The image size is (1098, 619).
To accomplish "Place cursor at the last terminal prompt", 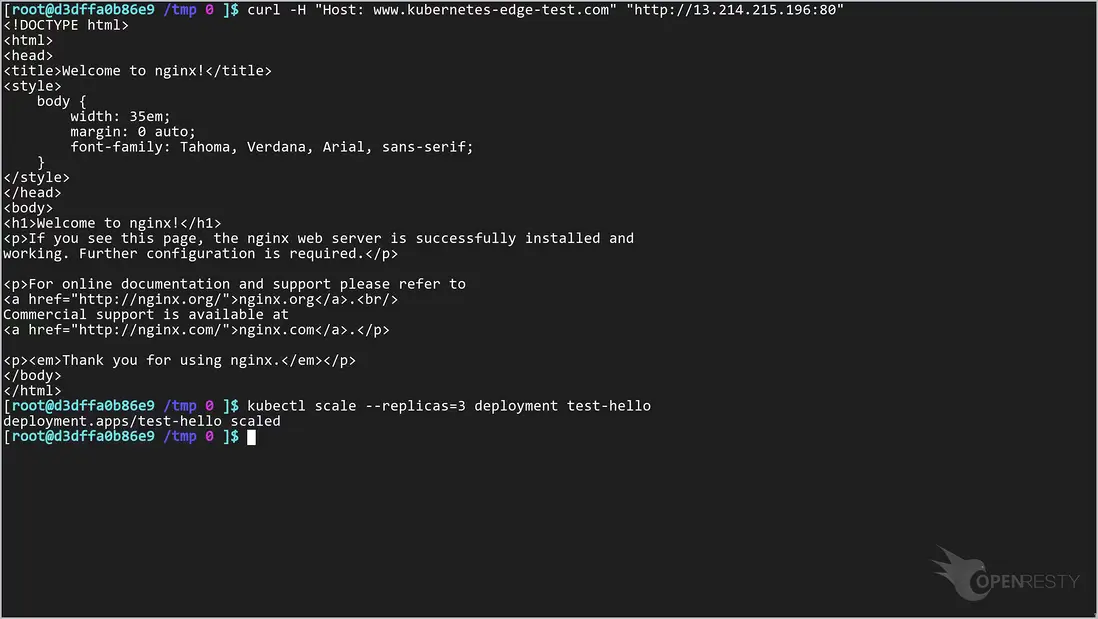I will (252, 437).
